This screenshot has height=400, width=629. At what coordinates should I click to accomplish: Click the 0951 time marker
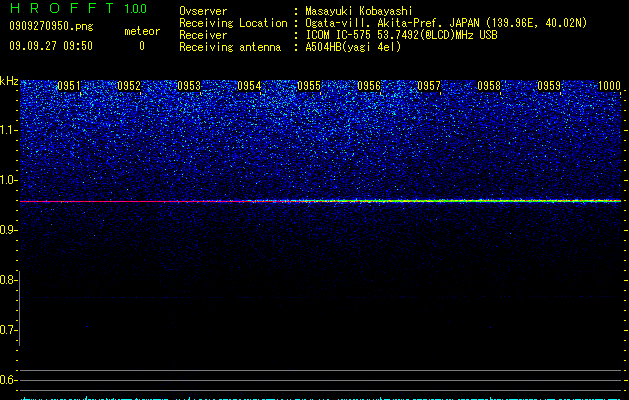(69, 86)
